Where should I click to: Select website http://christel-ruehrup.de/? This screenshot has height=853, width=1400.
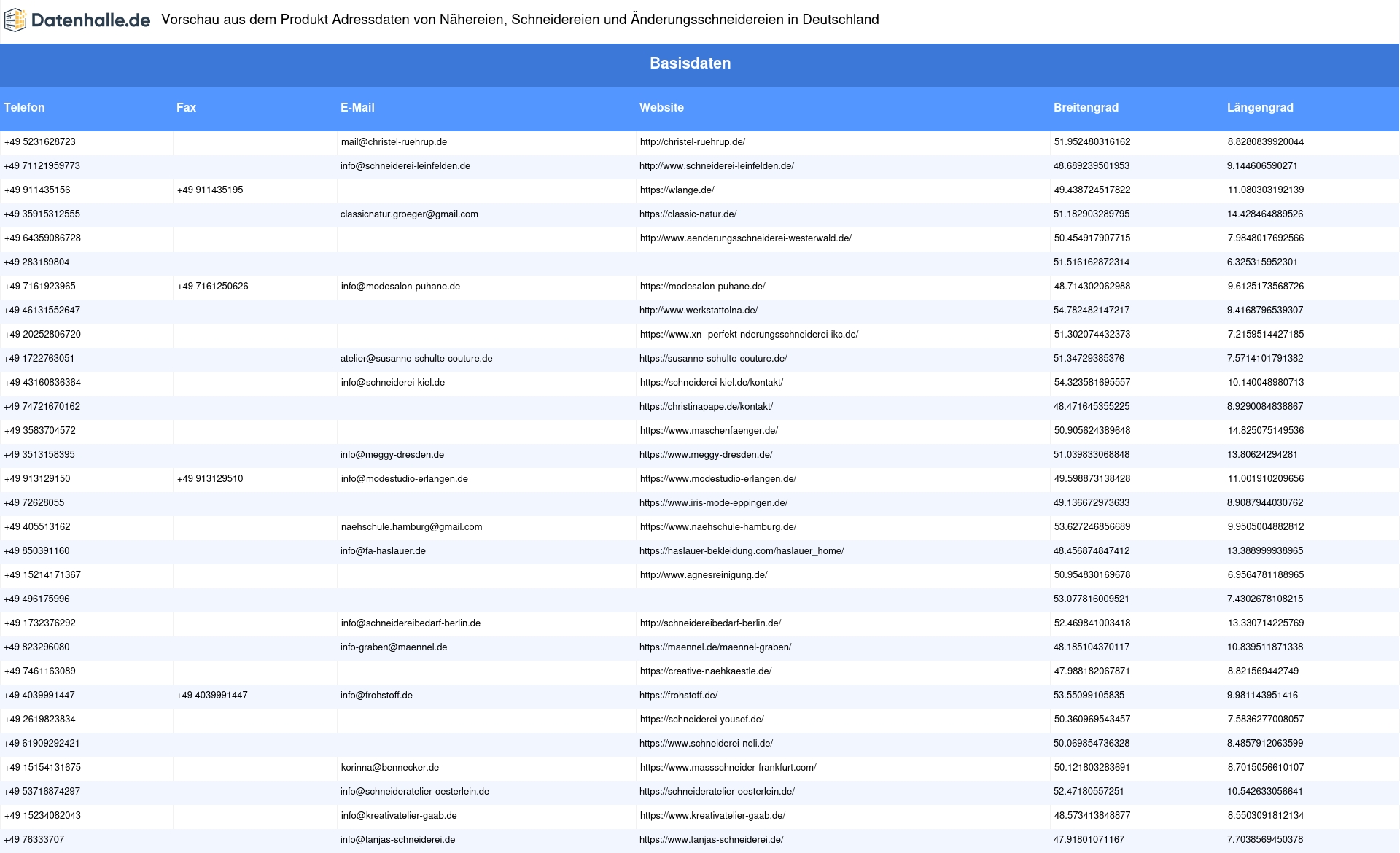(693, 142)
